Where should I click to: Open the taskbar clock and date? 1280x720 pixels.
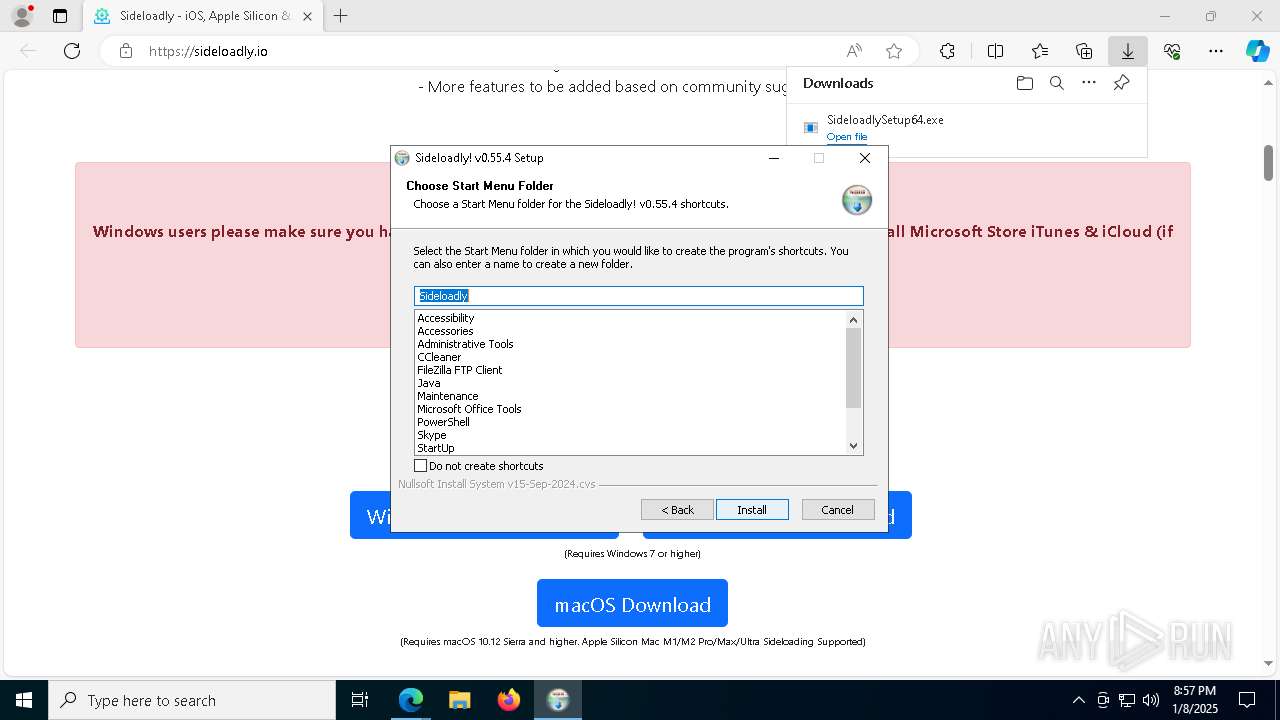(1195, 700)
